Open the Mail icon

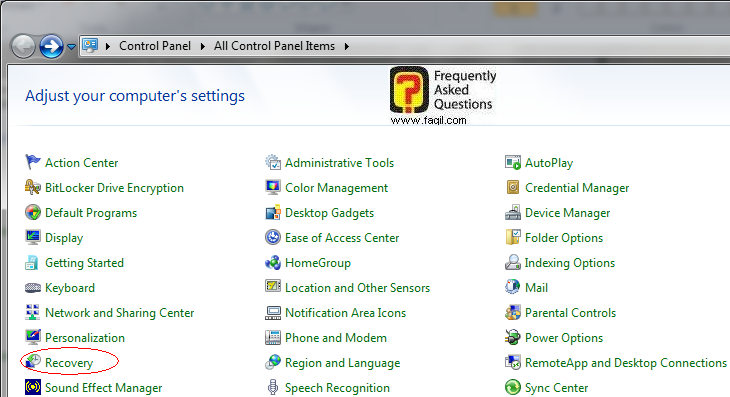pos(513,288)
